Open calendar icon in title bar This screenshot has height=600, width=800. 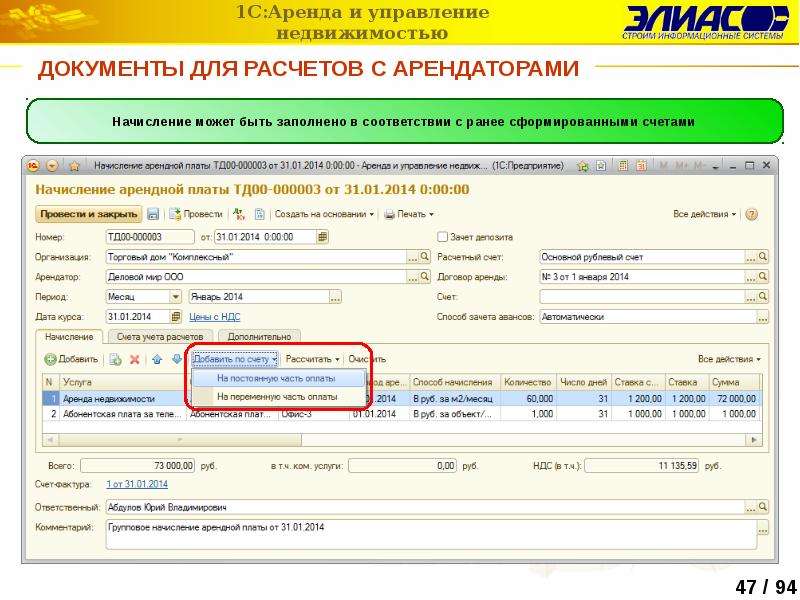coord(641,166)
